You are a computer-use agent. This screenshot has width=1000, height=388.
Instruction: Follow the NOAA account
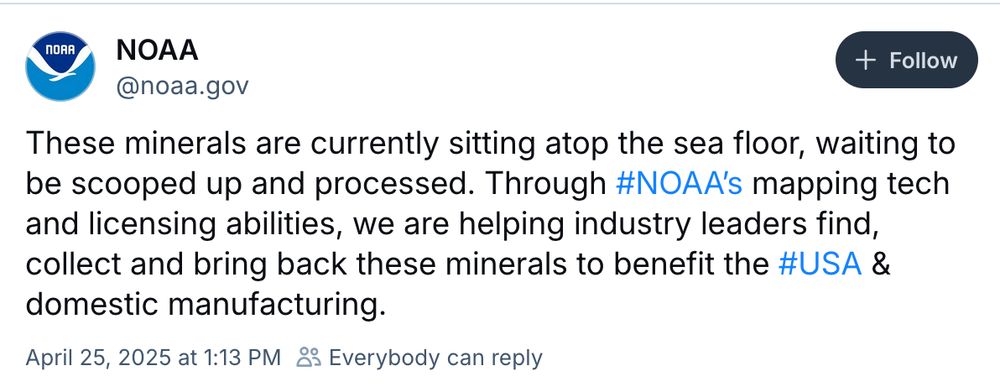[906, 60]
